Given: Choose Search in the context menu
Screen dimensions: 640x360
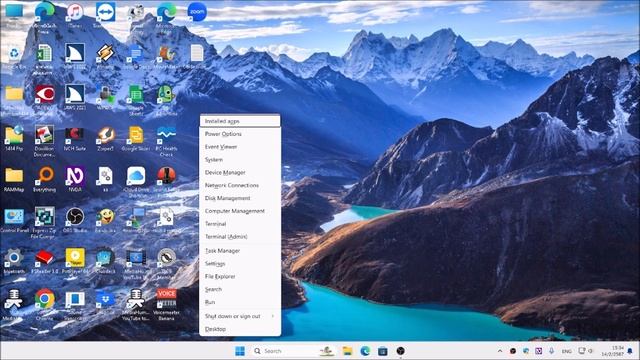Looking at the screenshot, I should (240, 289).
